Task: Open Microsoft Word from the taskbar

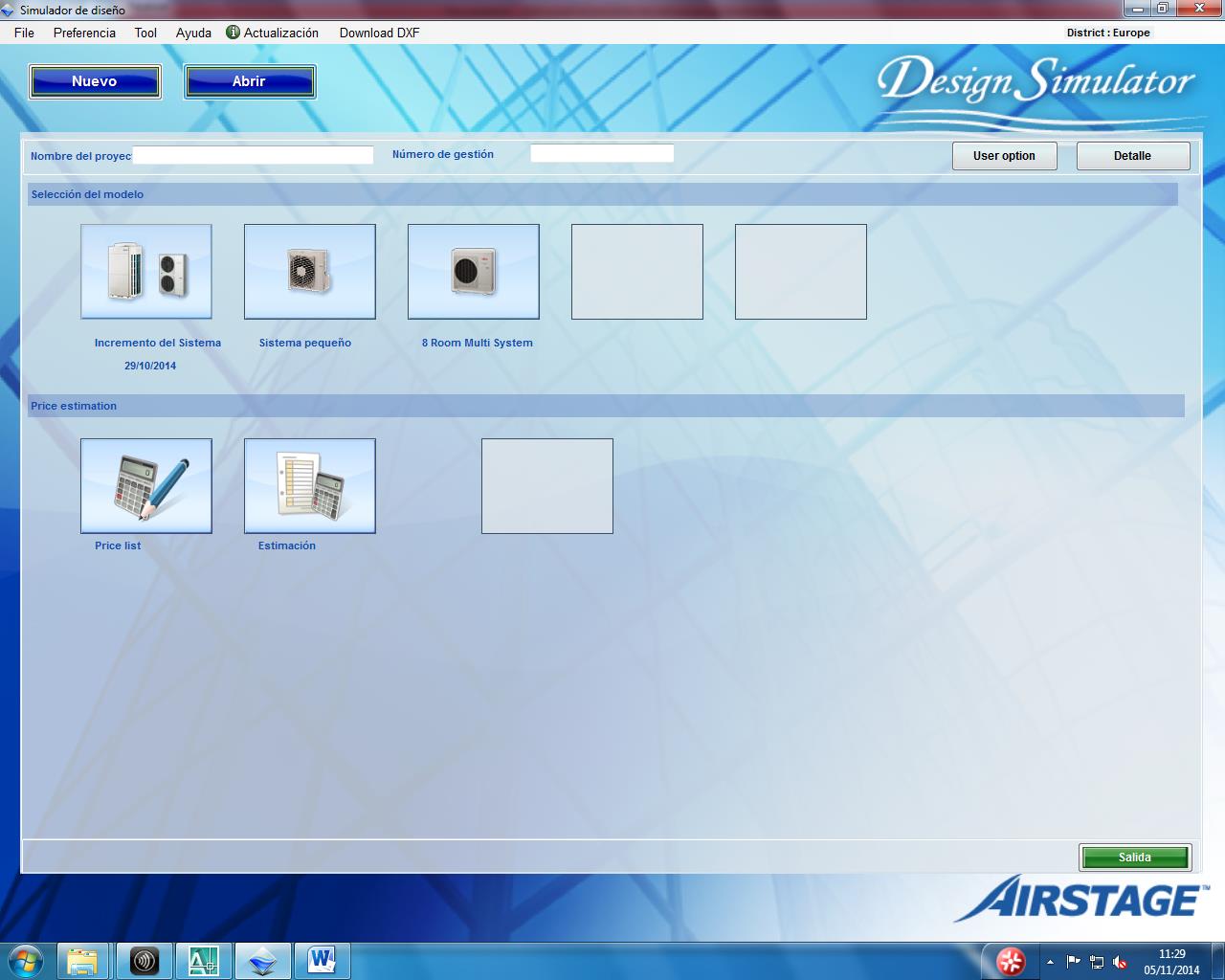Action: (322, 960)
